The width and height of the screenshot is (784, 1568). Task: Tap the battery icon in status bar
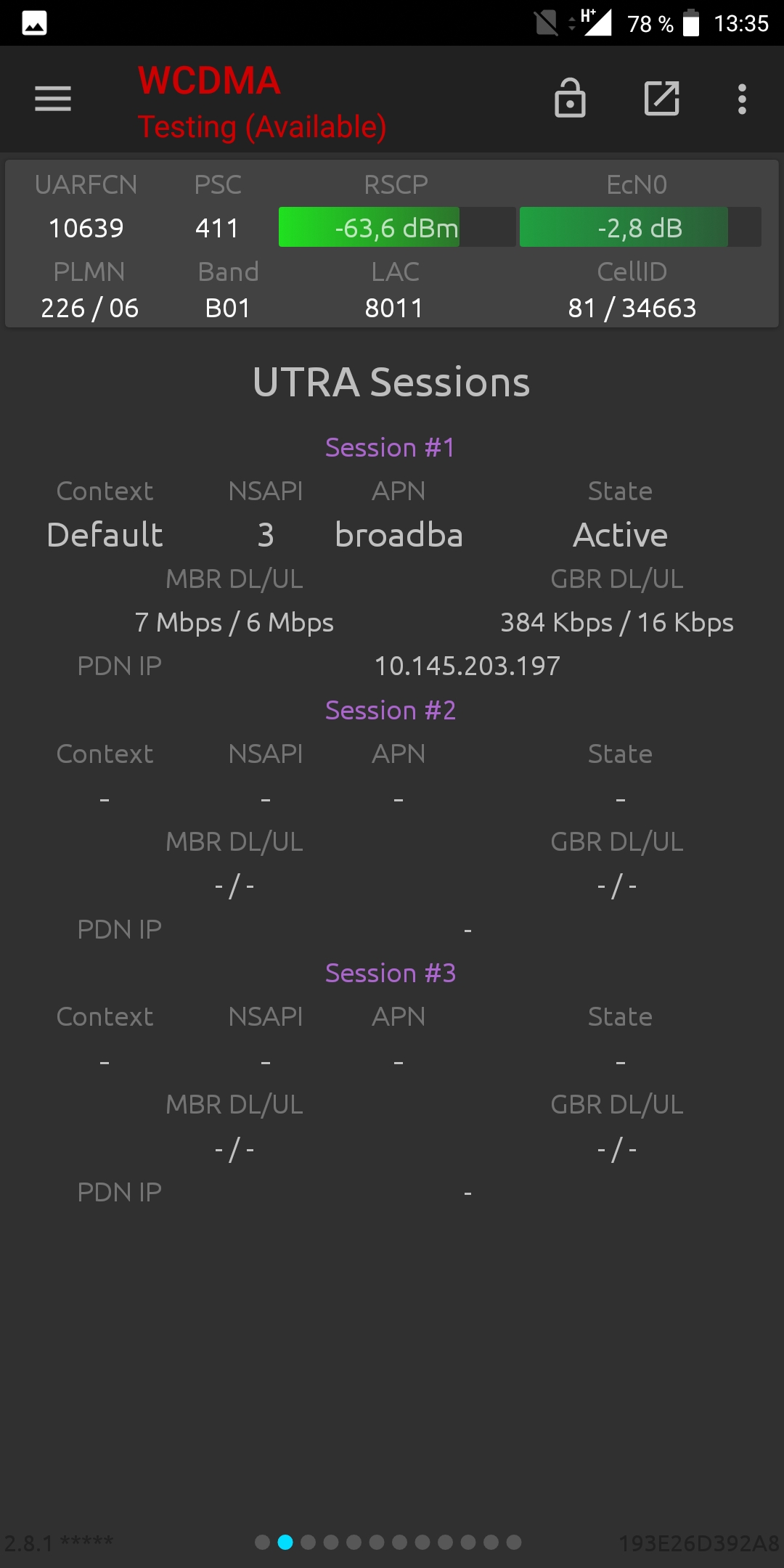(691, 23)
